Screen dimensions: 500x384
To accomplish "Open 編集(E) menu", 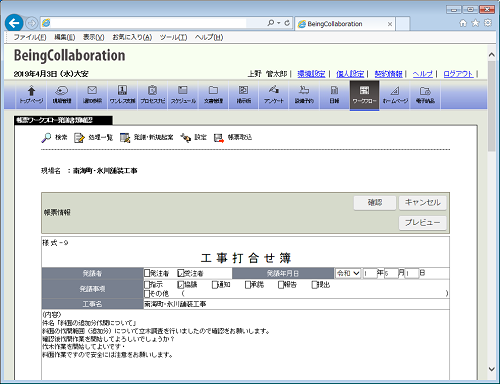I will (65, 37).
